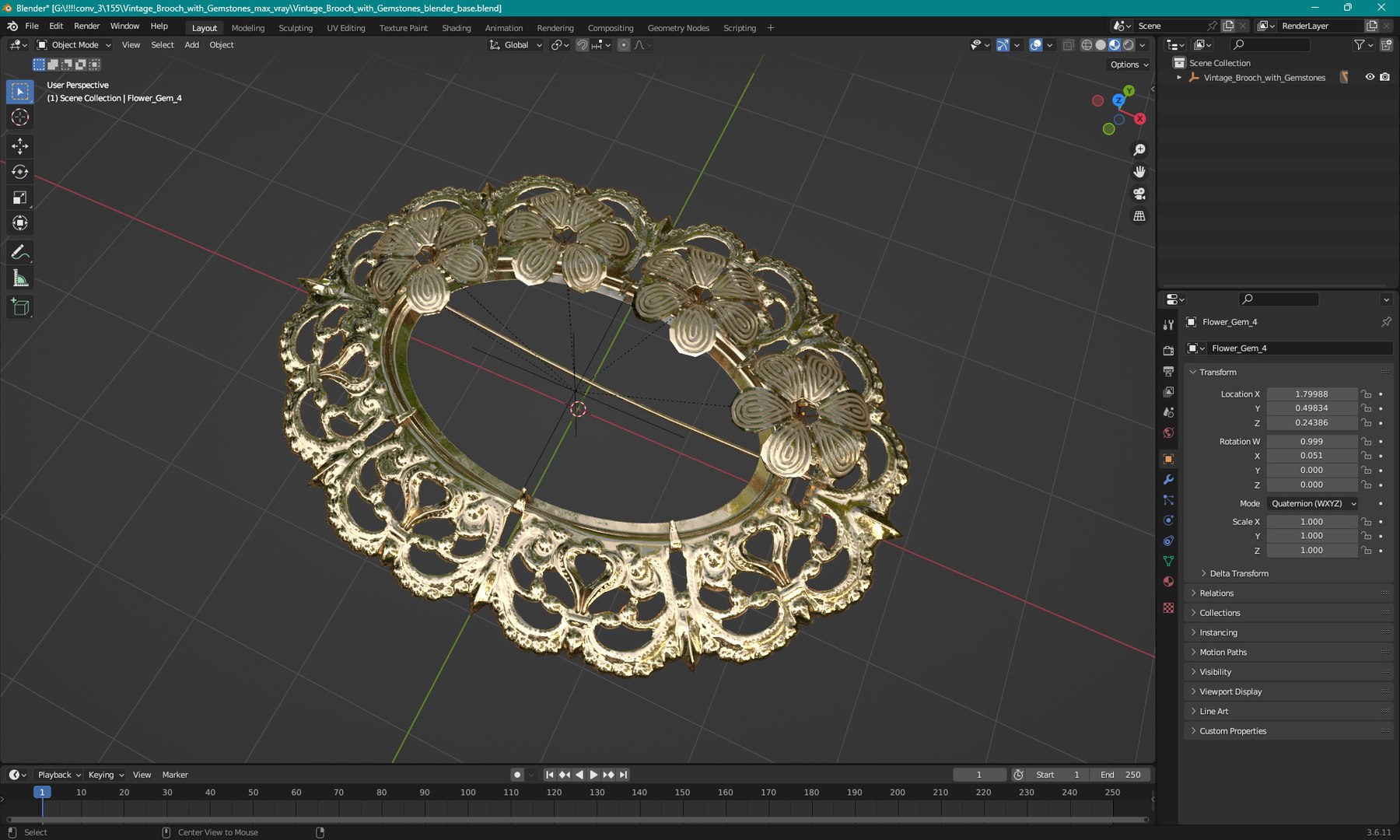Open the Add menu in viewport header

(191, 45)
